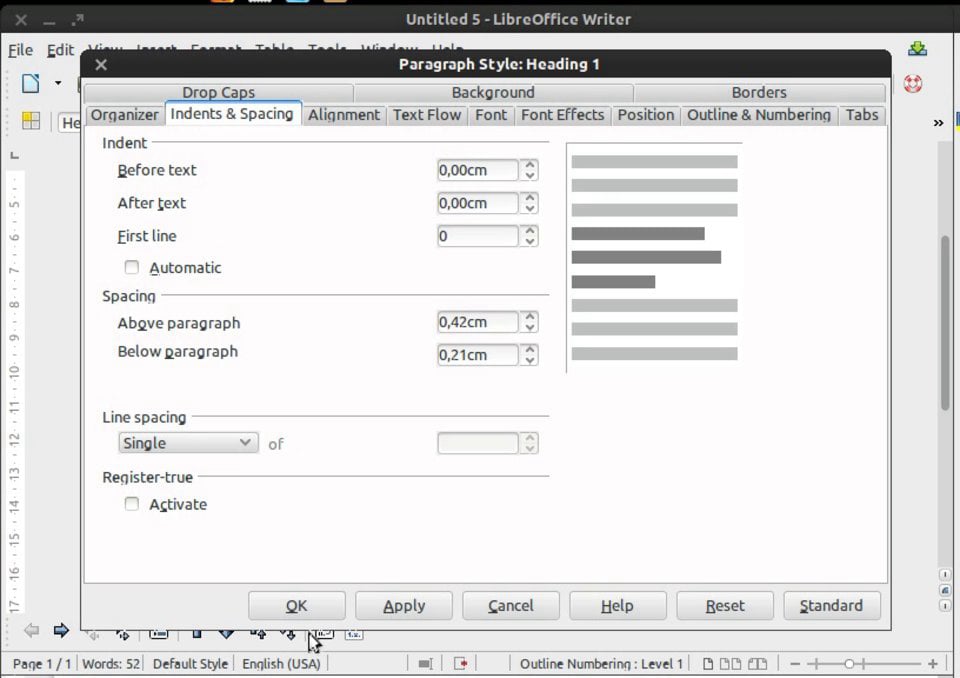The height and width of the screenshot is (678, 960).
Task: Open the Font Effects tab
Action: pos(562,115)
